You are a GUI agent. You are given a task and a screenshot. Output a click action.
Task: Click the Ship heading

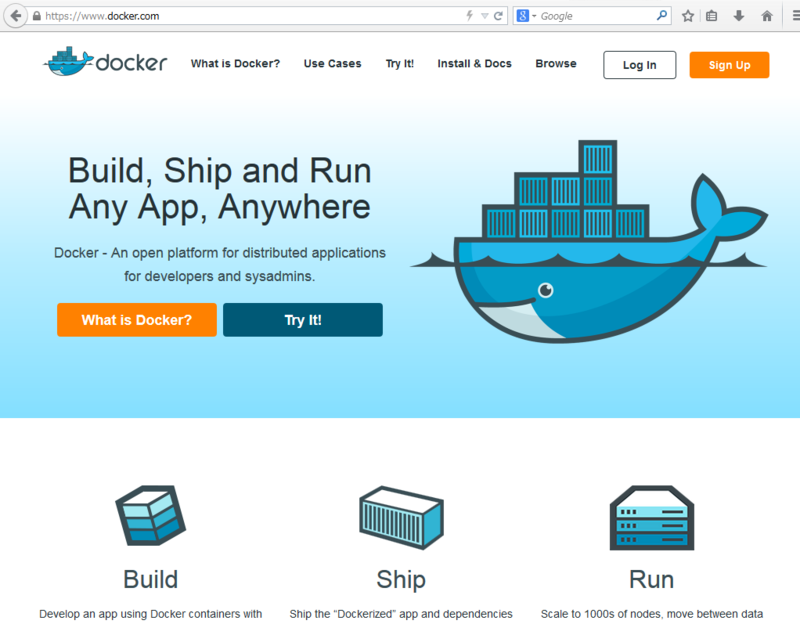[401, 580]
